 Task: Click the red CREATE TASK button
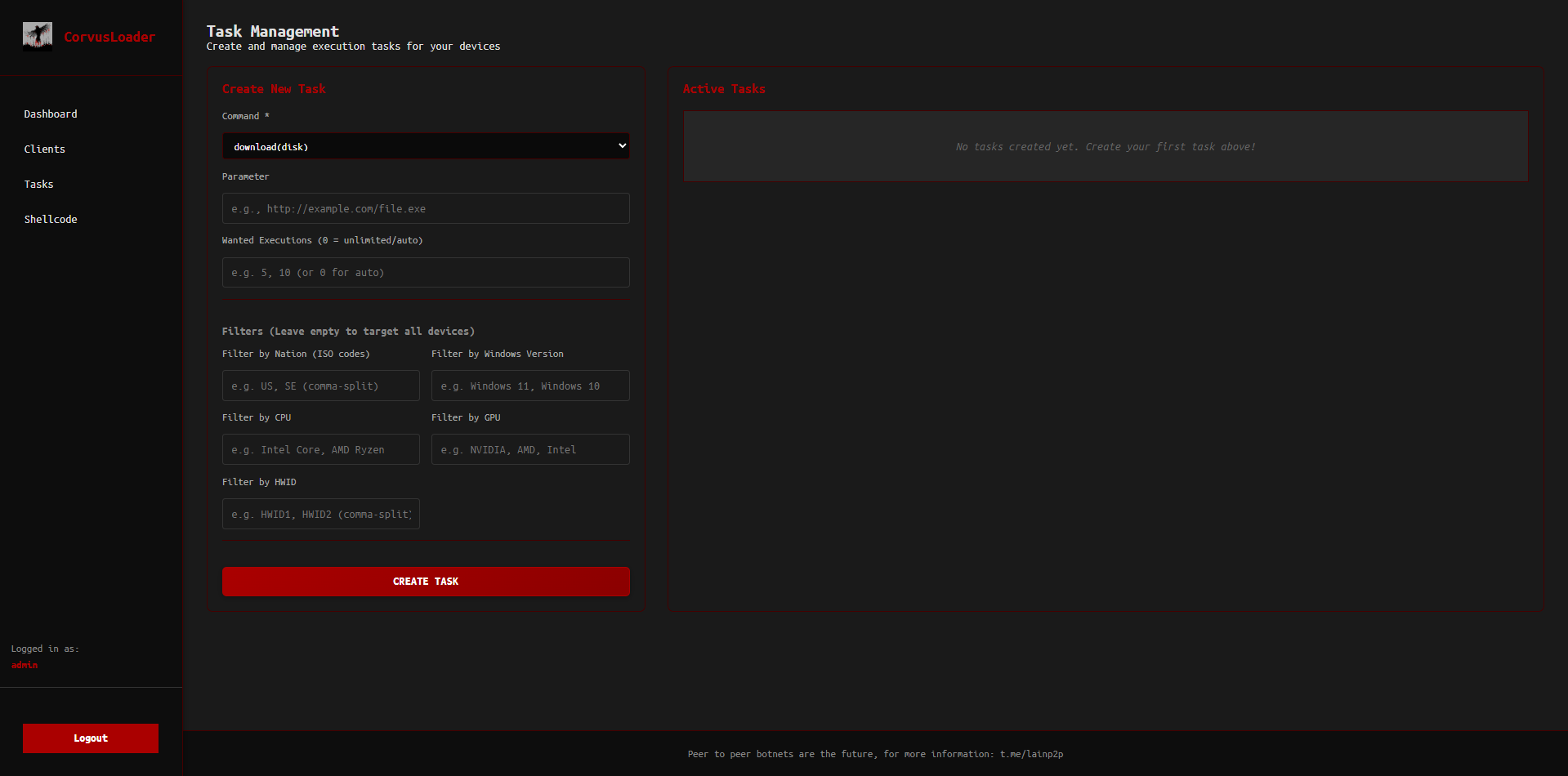[426, 582]
